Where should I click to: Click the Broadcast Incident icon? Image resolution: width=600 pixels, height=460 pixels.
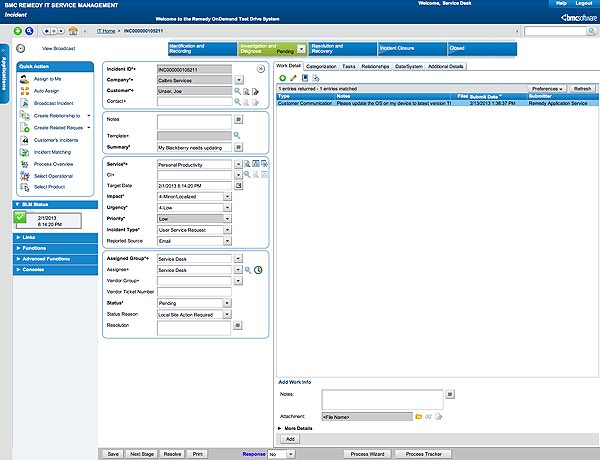(x=24, y=103)
